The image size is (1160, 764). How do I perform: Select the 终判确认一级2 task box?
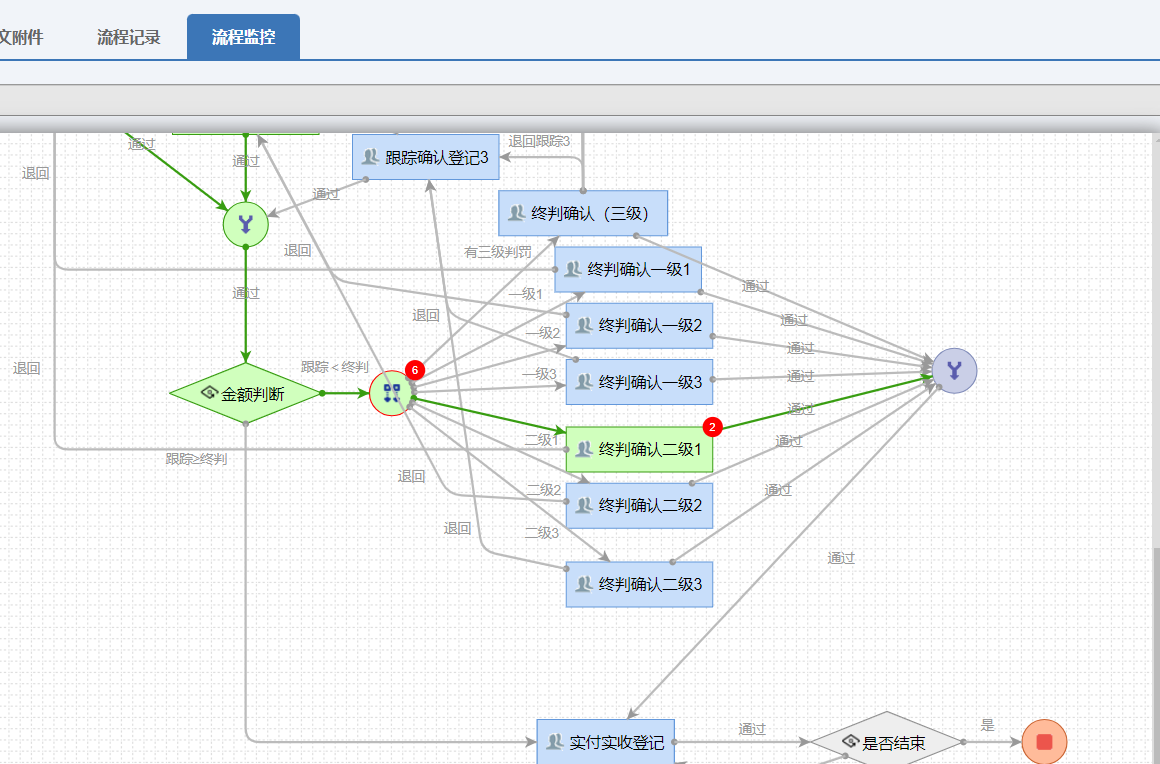tap(639, 325)
